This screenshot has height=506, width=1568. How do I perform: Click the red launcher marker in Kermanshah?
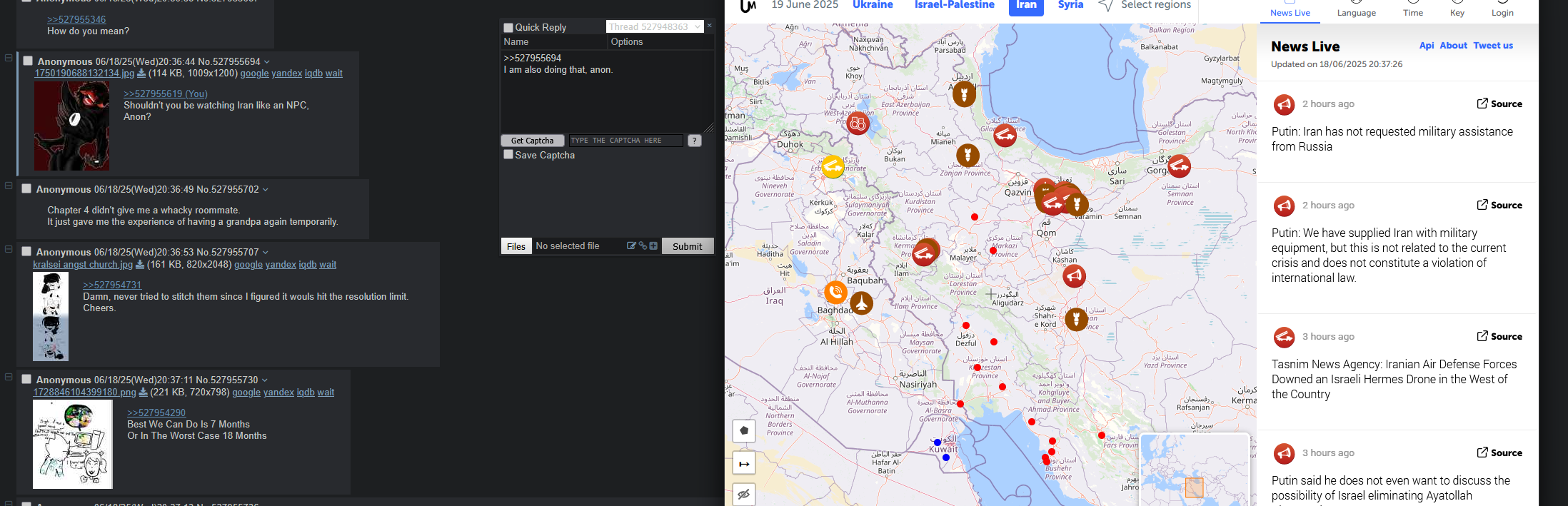[924, 253]
